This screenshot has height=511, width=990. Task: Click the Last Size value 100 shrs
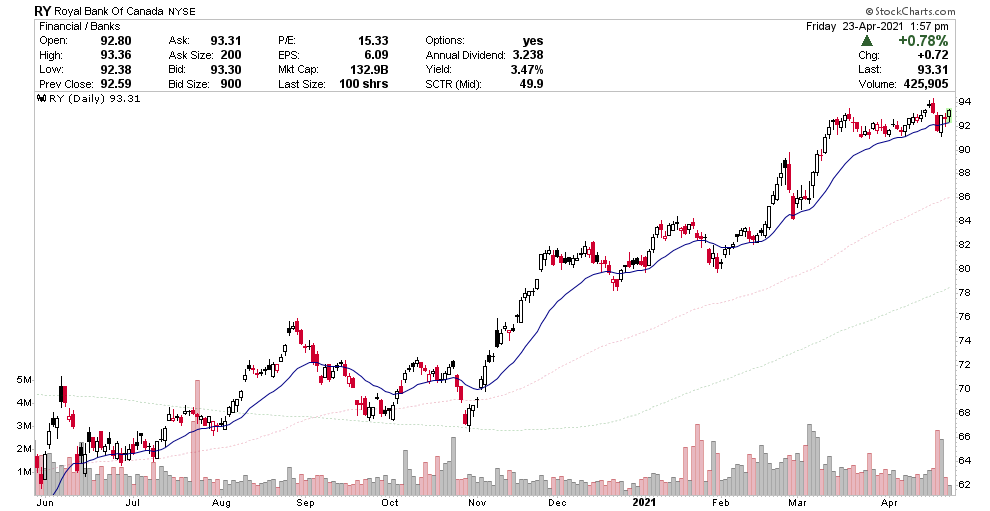click(x=363, y=84)
